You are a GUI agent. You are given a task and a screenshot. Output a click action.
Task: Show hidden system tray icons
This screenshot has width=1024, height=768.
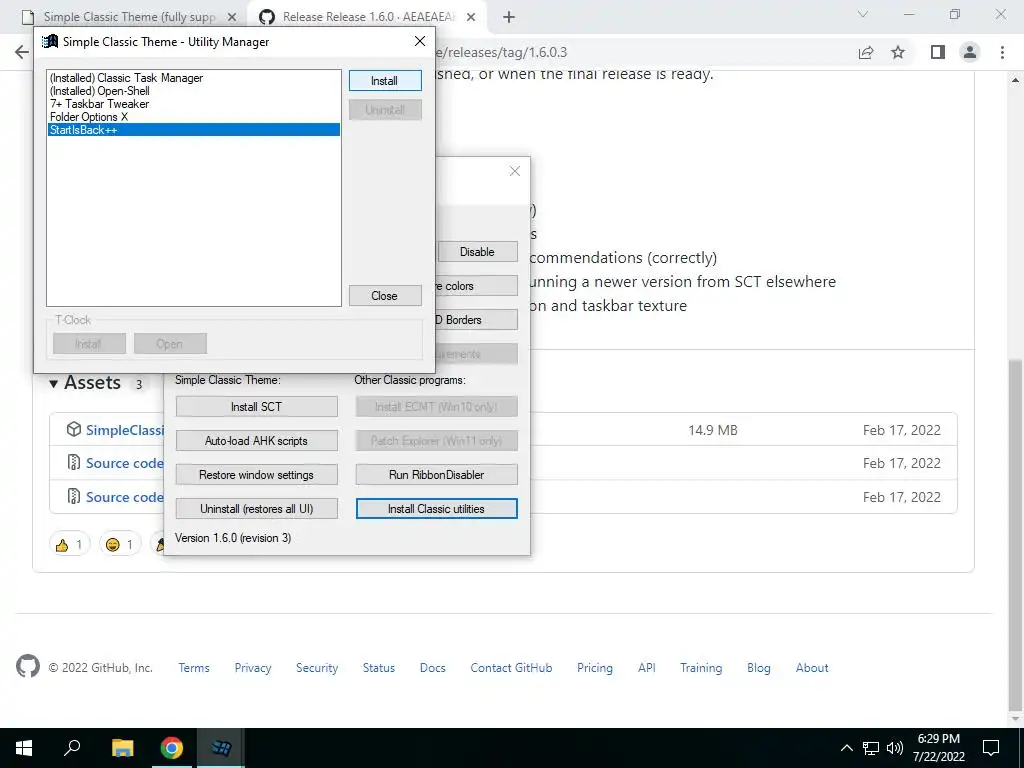(x=846, y=748)
